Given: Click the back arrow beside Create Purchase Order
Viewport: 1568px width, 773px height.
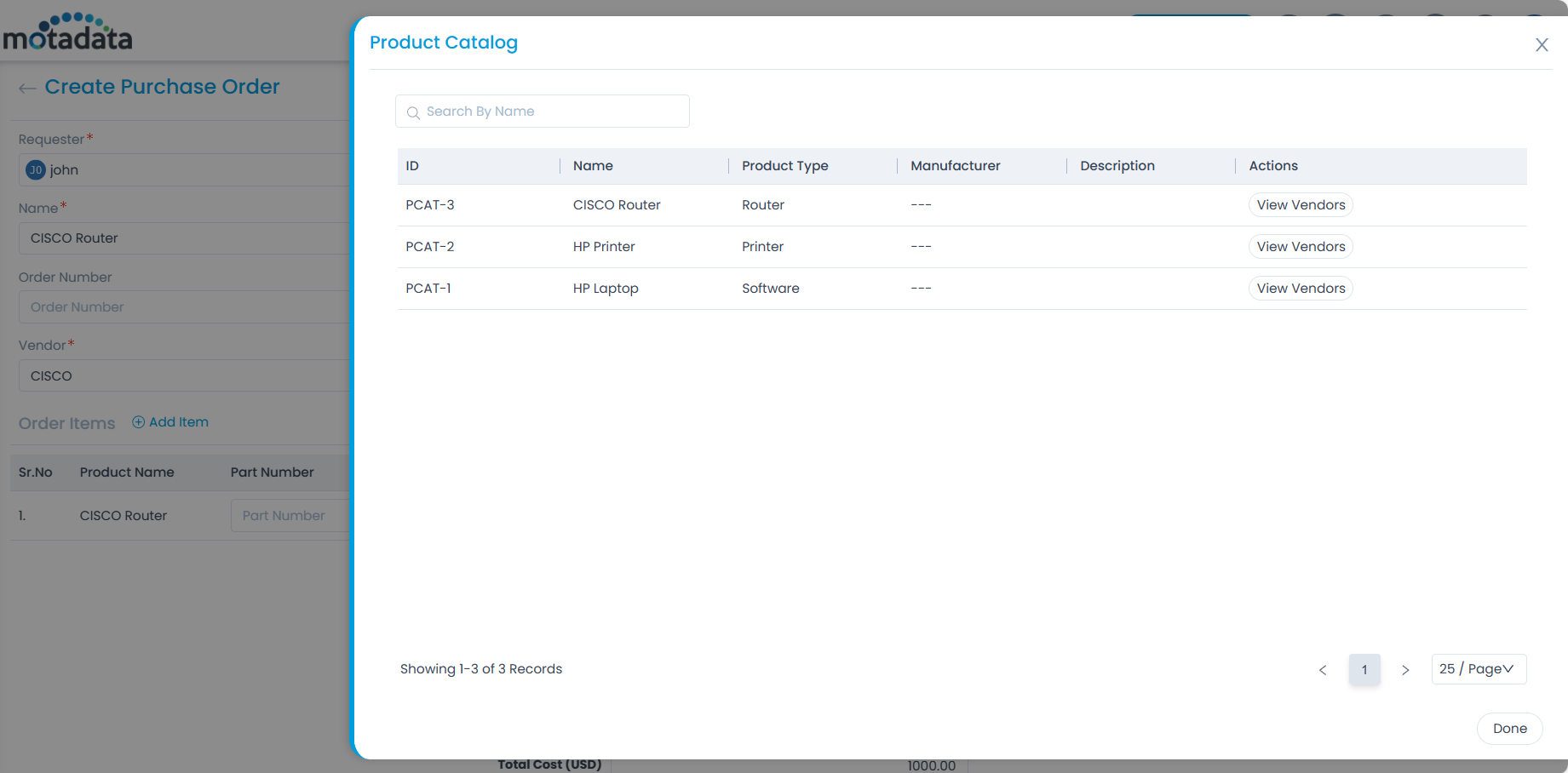Looking at the screenshot, I should (27, 88).
